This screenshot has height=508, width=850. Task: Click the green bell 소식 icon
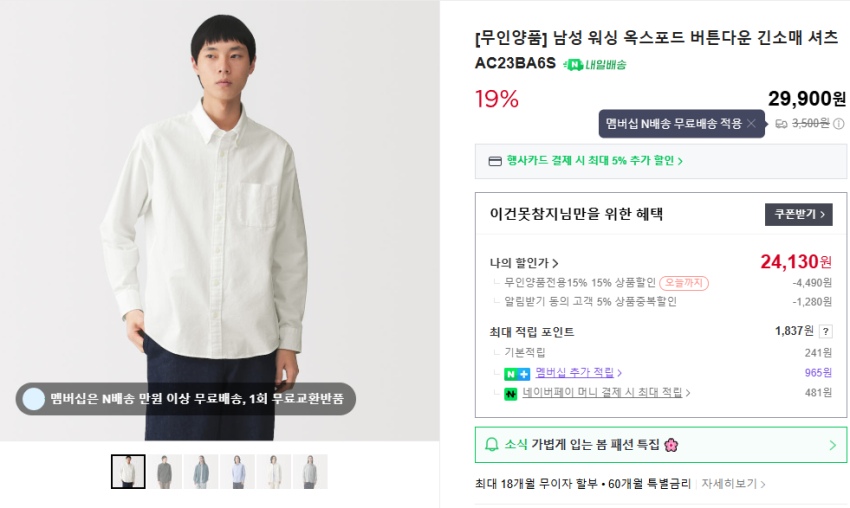click(491, 445)
